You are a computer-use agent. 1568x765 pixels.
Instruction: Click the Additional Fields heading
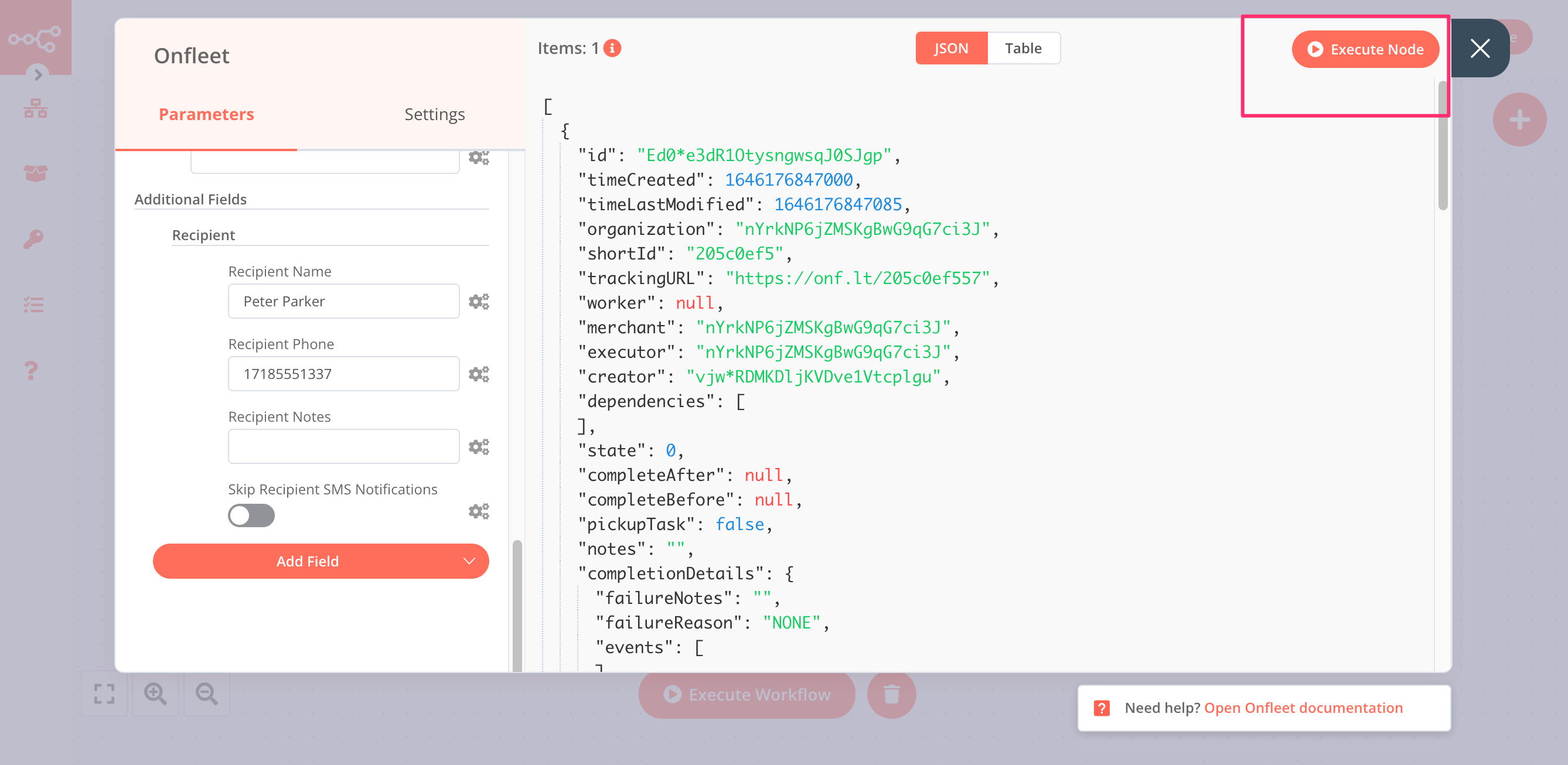point(190,199)
